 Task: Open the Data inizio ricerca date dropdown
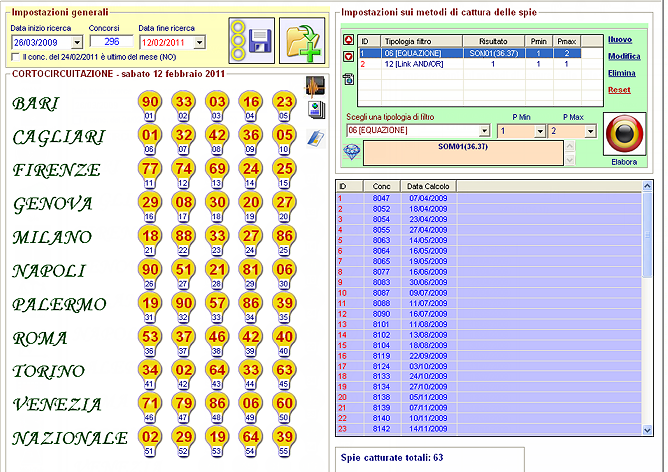77,42
